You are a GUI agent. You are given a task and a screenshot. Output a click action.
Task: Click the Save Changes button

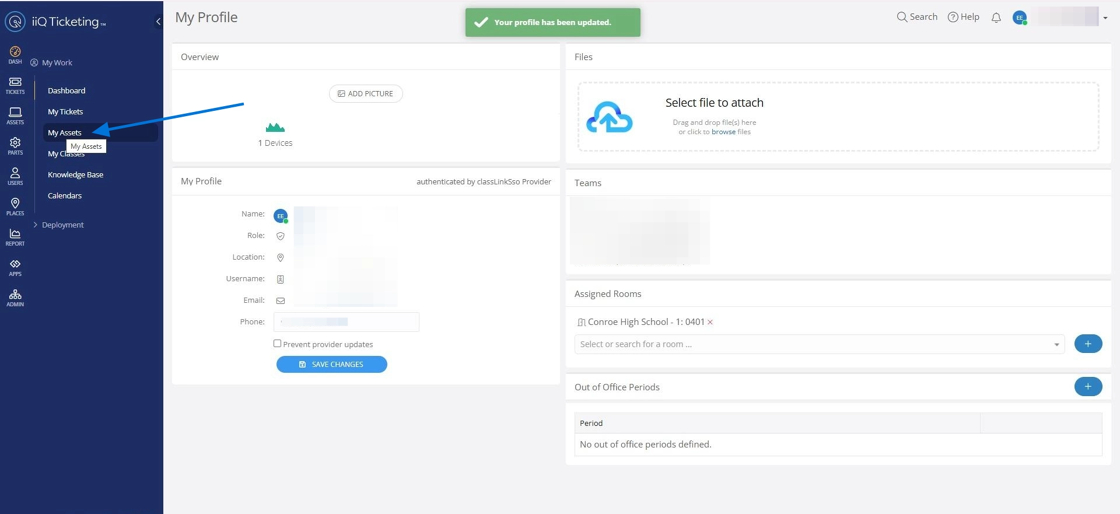point(331,364)
